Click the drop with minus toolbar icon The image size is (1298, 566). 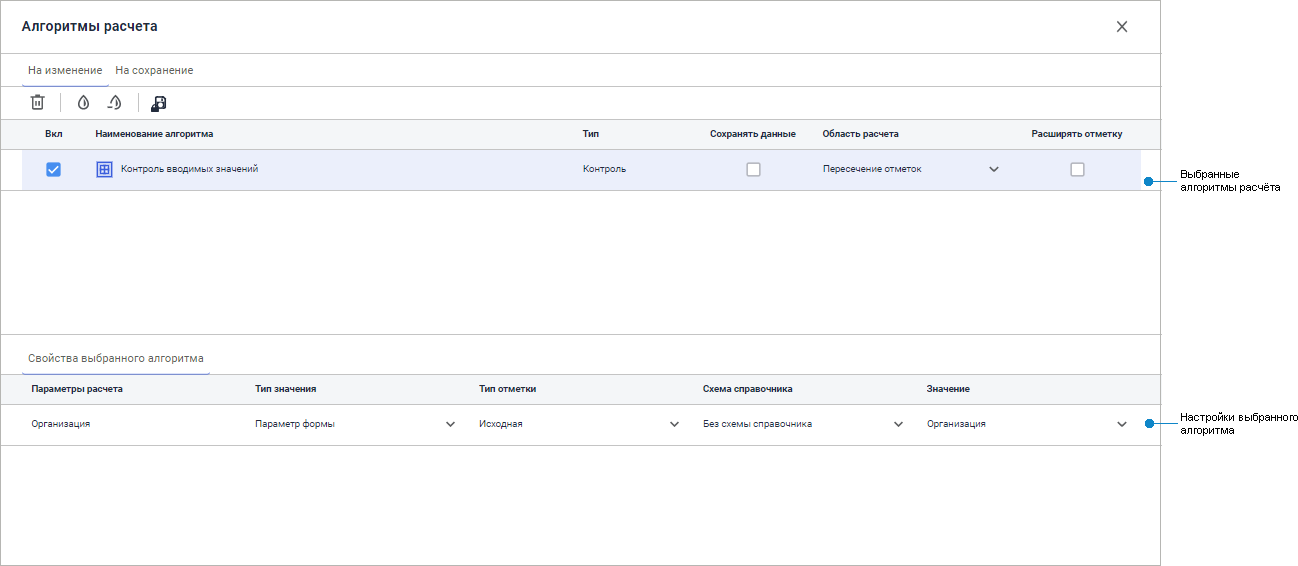coord(115,102)
